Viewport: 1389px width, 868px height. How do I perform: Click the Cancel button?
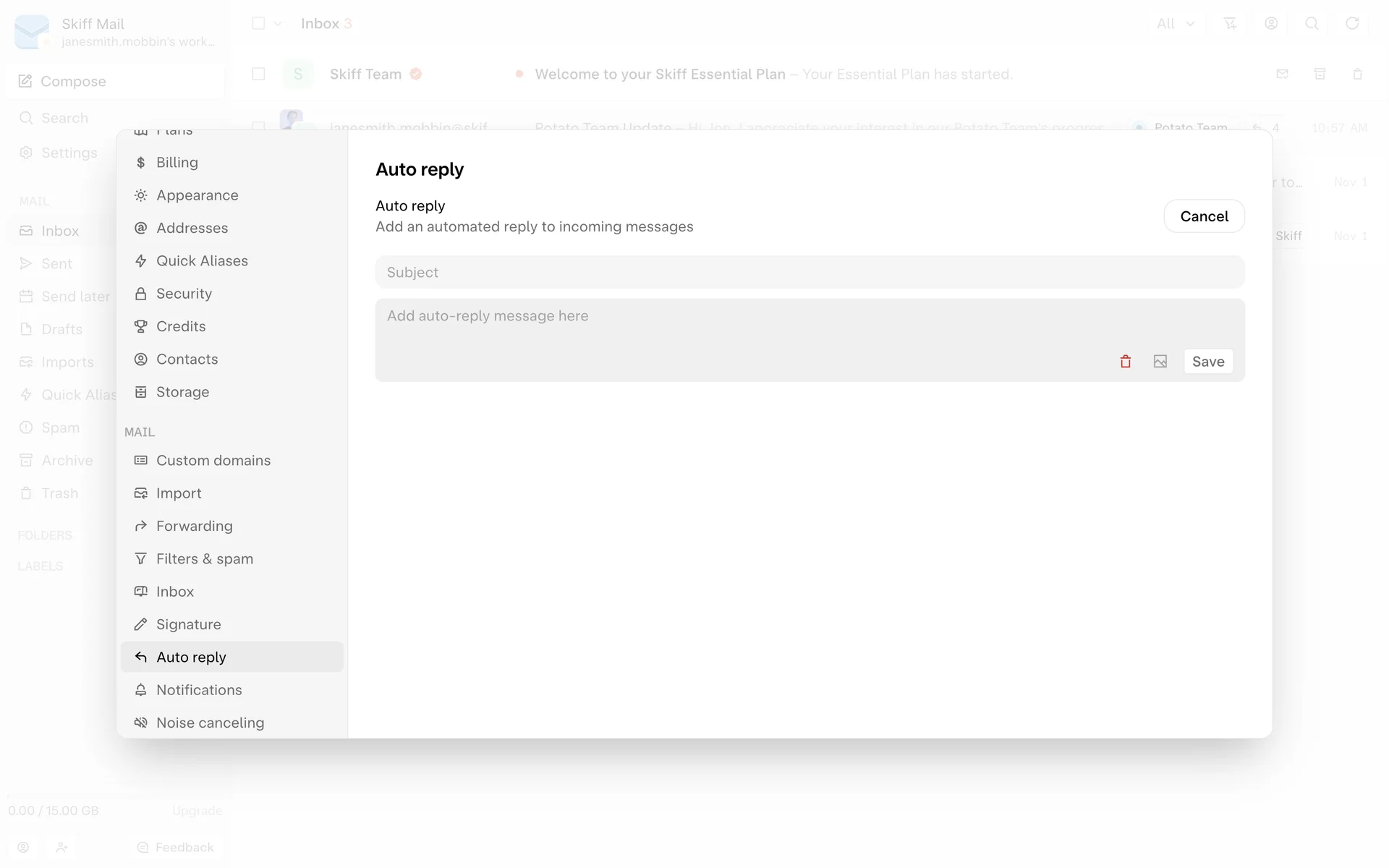click(1204, 216)
